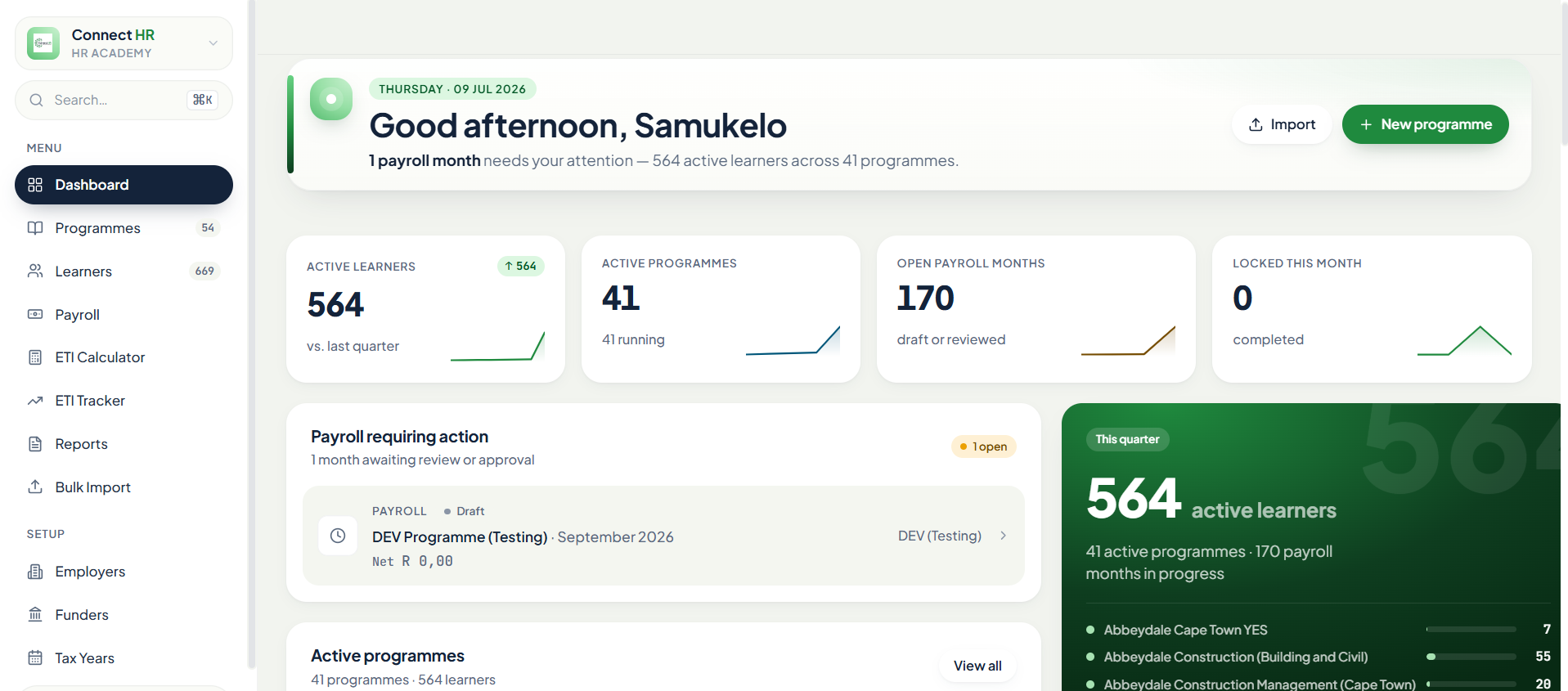Screen dimensions: 1568x691
Task: Open DEV Programme (Testing) payroll row
Action: click(663, 536)
